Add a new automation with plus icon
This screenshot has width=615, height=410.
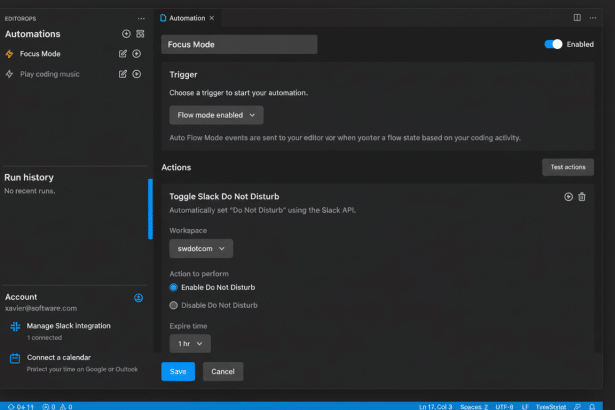click(126, 34)
